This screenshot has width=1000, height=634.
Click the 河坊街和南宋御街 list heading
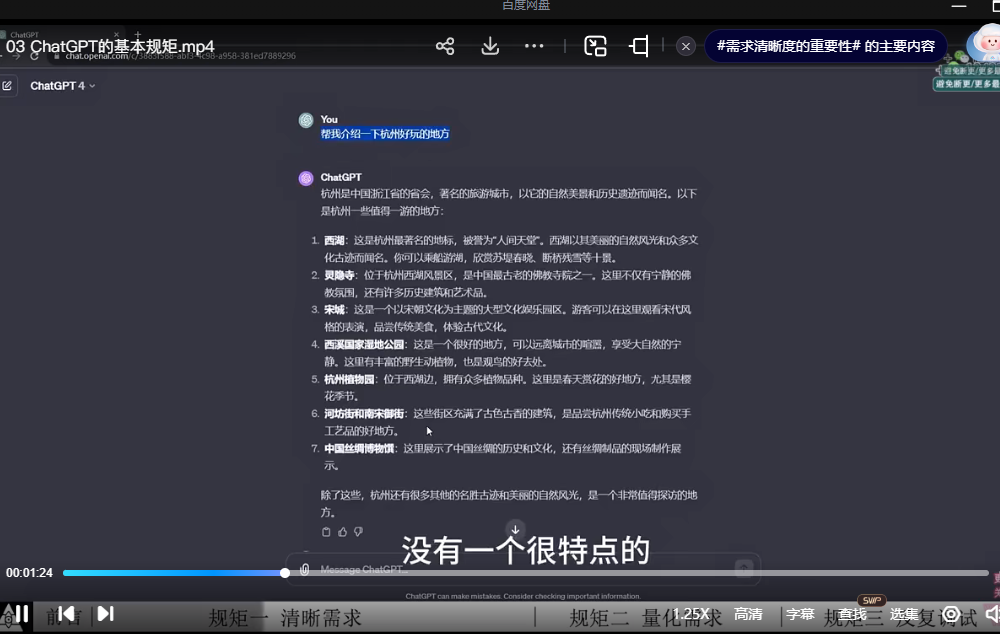coord(364,413)
